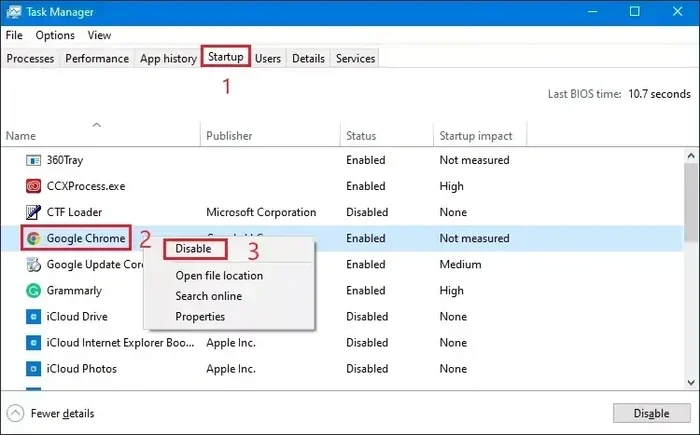The image size is (700, 435).
Task: Click the Task Manager title bar icon
Action: [x=13, y=12]
